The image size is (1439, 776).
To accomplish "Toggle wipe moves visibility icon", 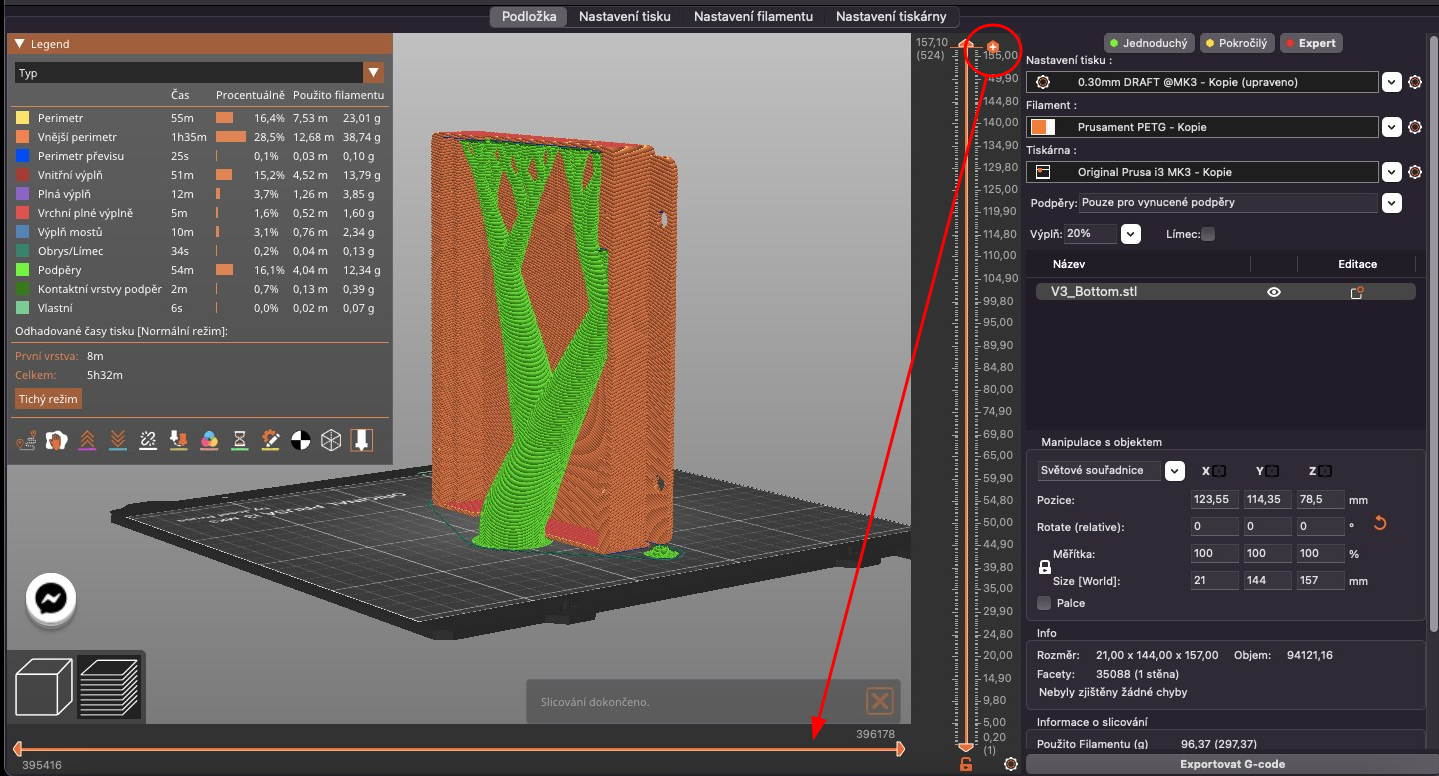I will pos(57,440).
